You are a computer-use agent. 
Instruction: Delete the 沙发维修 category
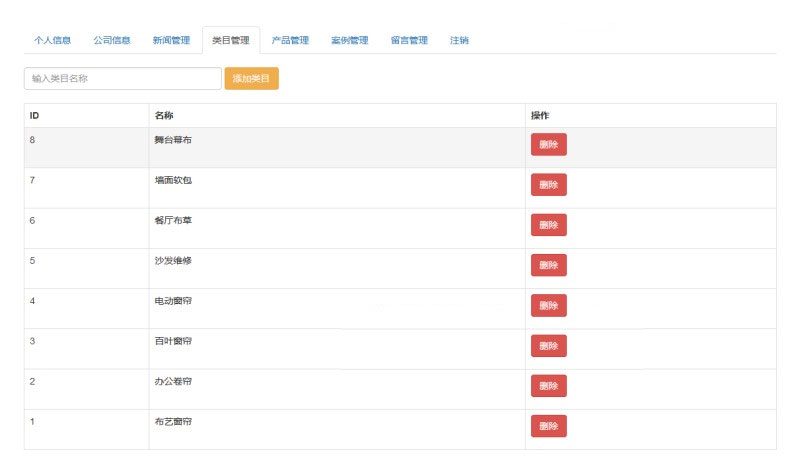click(x=548, y=265)
